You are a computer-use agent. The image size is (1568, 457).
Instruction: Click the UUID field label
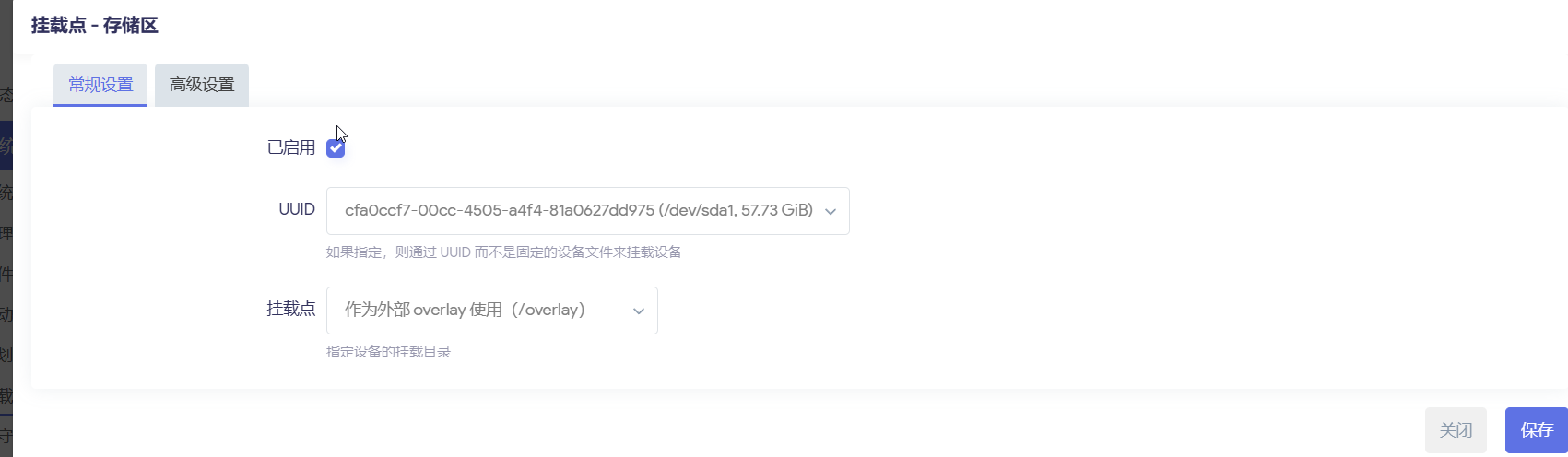coord(297,209)
